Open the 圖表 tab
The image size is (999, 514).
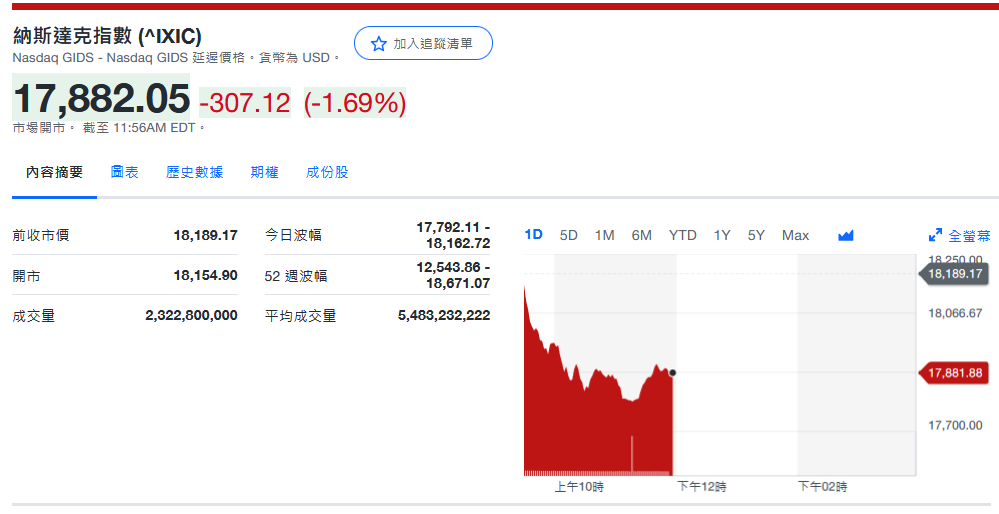tap(125, 172)
